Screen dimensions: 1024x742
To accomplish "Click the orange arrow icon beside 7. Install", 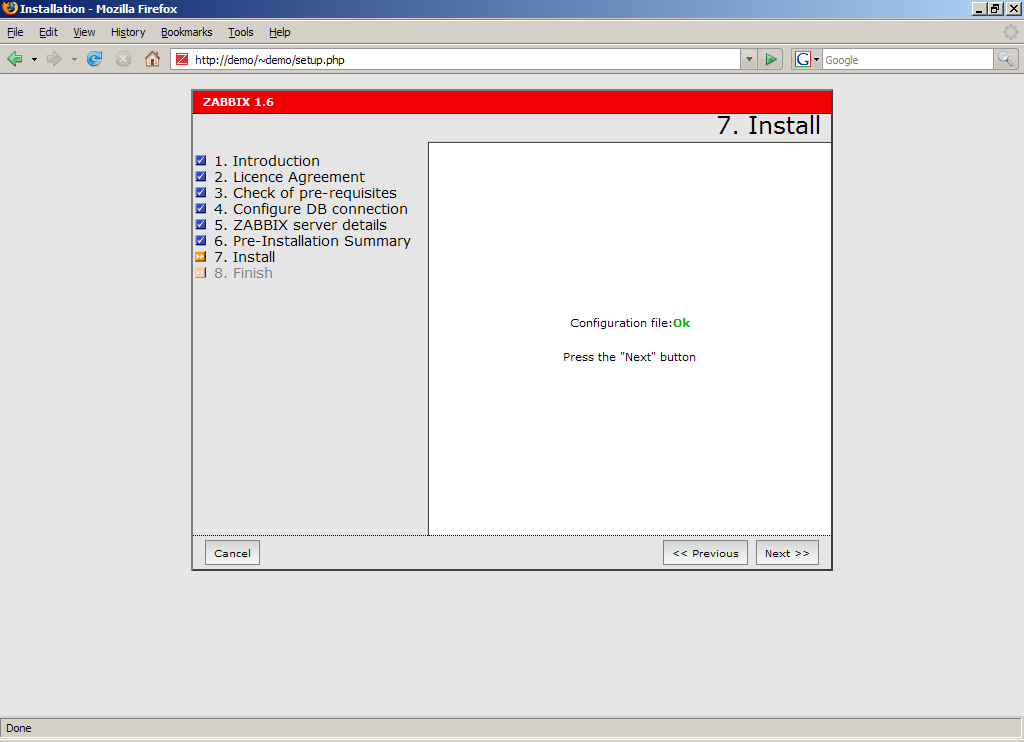I will point(201,257).
